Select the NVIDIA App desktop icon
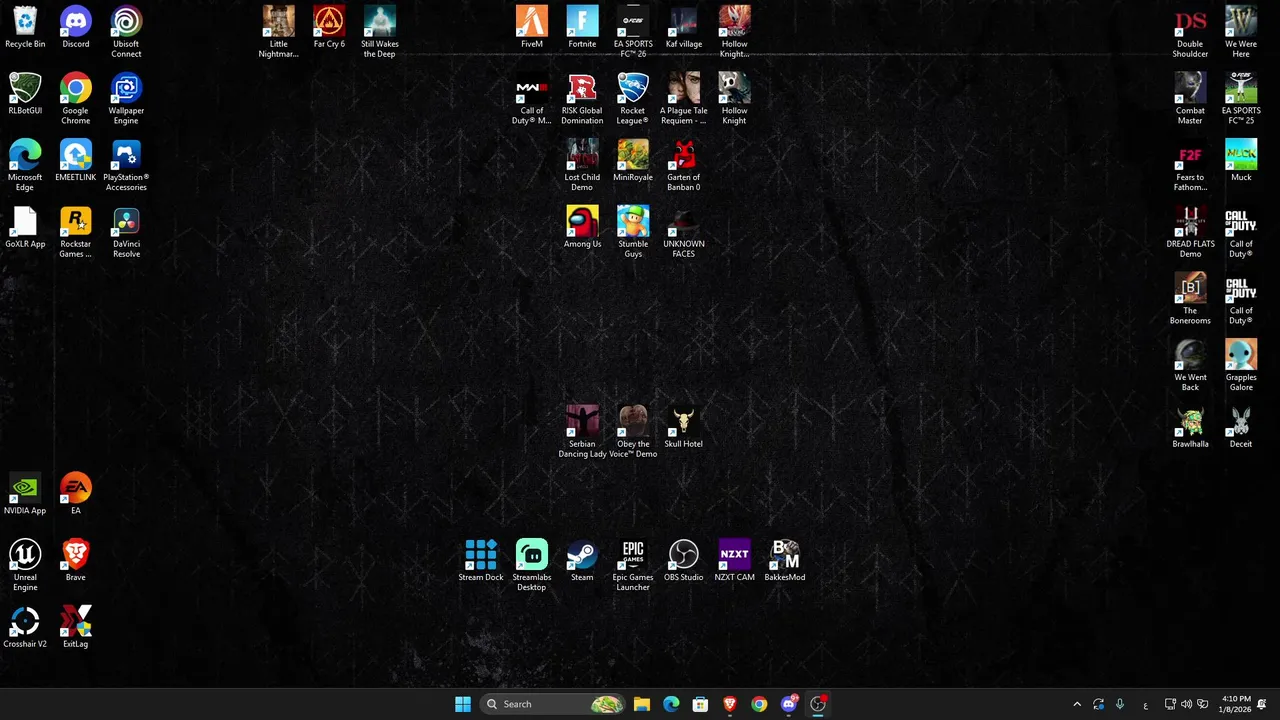Screen dimensions: 1280x720 pos(25,494)
